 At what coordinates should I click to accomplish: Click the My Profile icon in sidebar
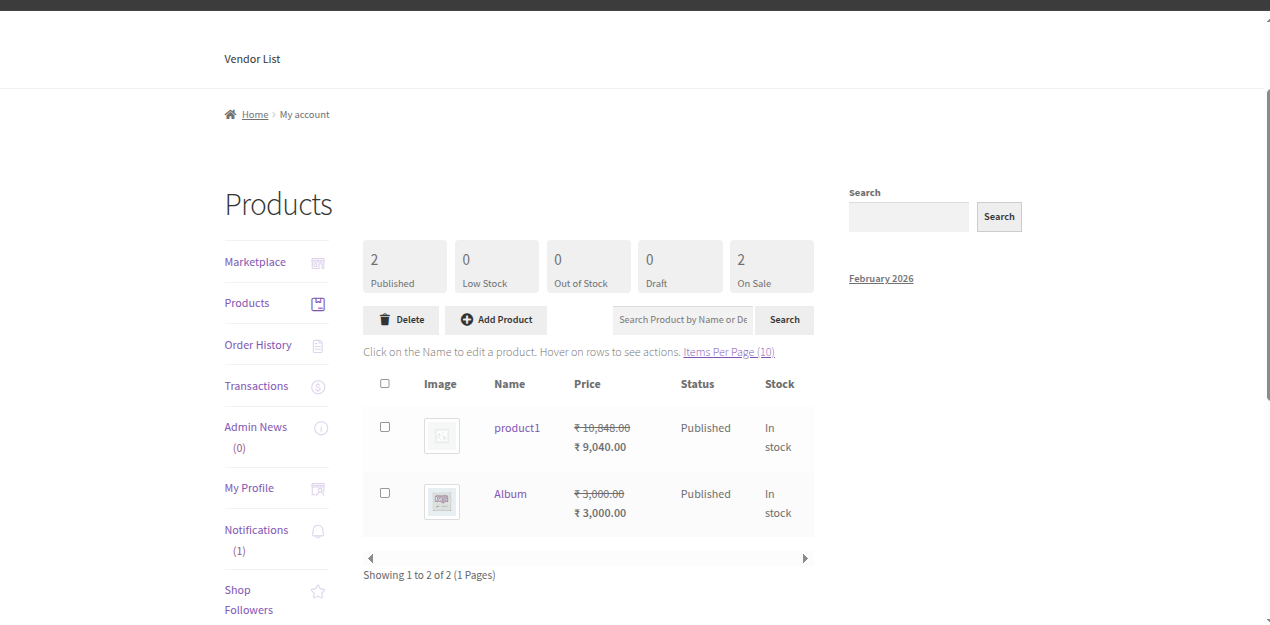318,489
